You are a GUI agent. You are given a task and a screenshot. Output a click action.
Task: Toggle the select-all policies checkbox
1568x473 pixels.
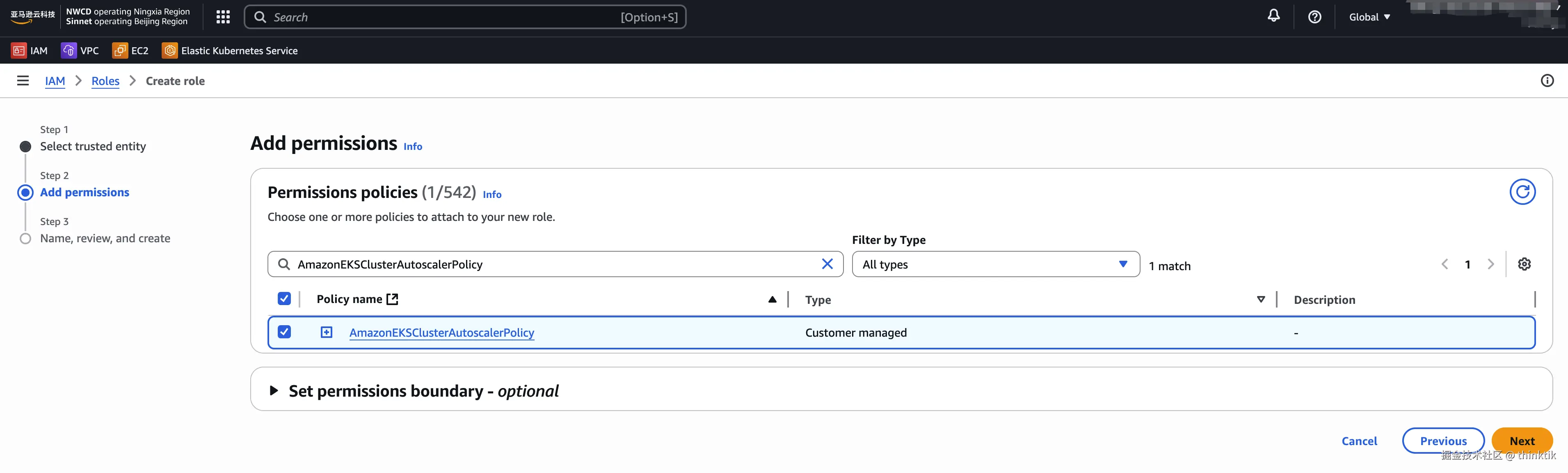[284, 298]
